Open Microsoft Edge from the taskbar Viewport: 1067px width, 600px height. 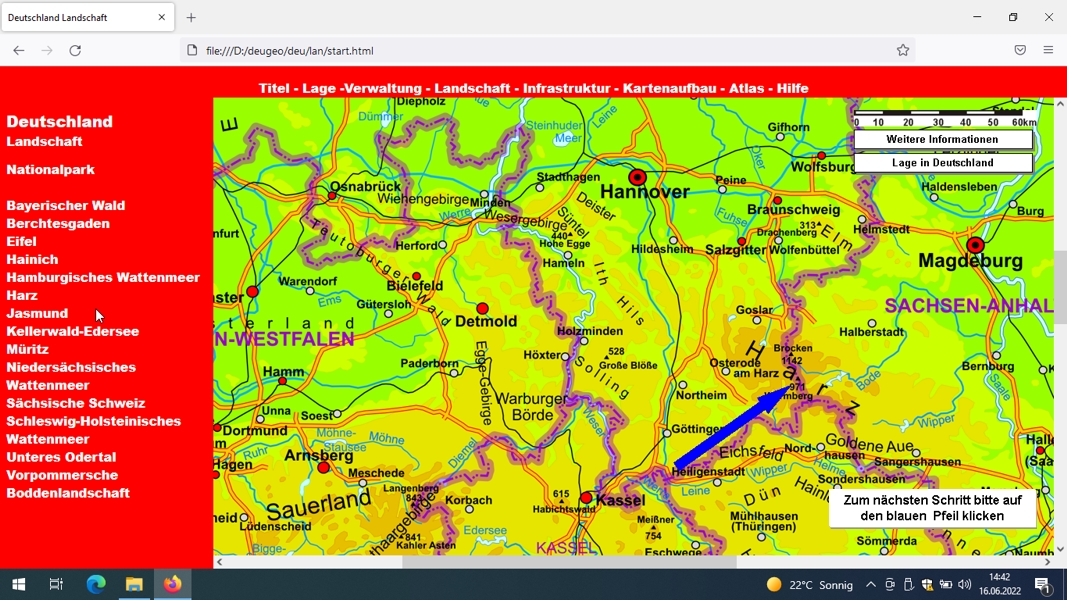tap(96, 584)
